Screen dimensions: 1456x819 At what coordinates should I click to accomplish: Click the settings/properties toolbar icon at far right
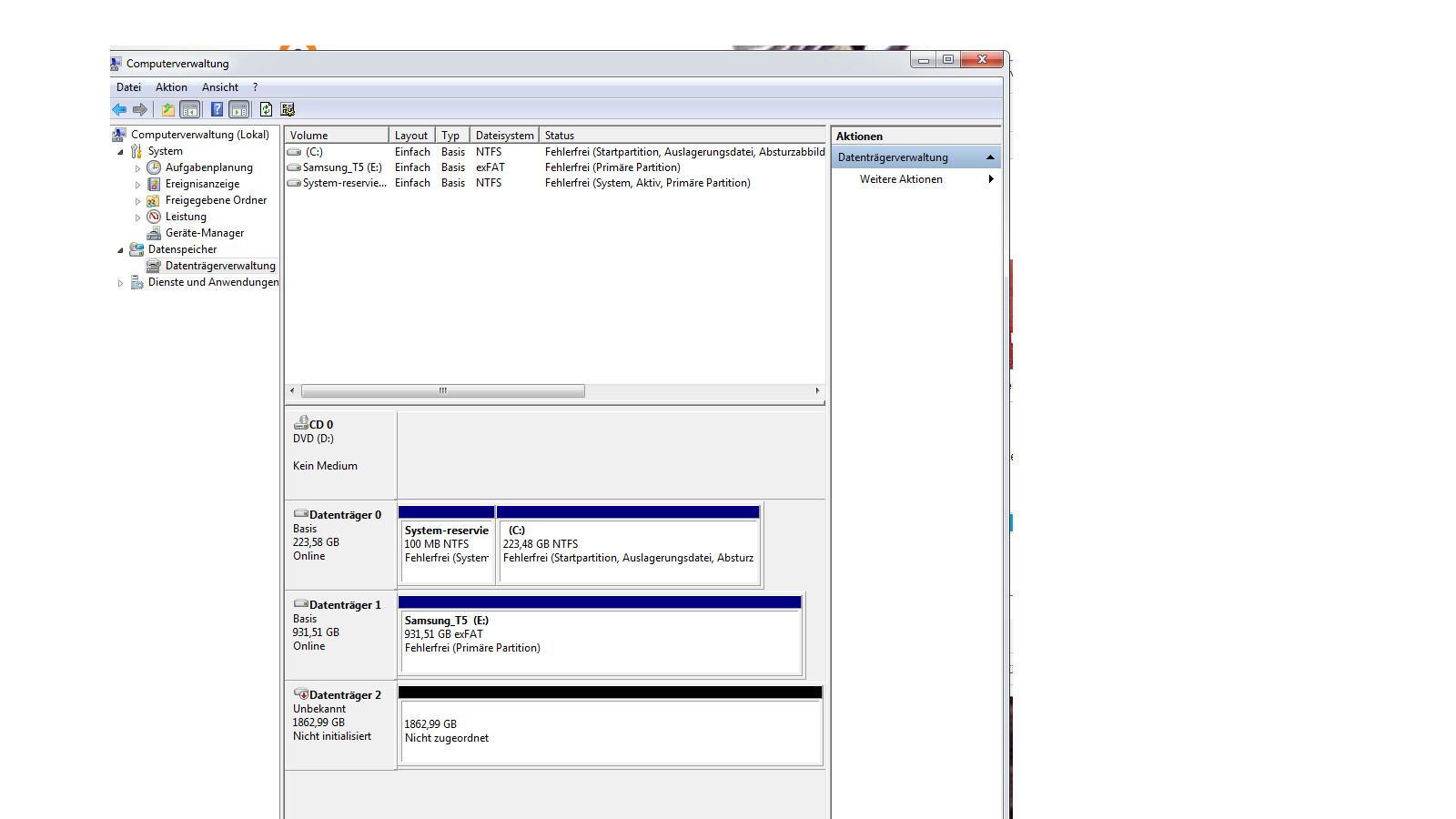point(288,109)
